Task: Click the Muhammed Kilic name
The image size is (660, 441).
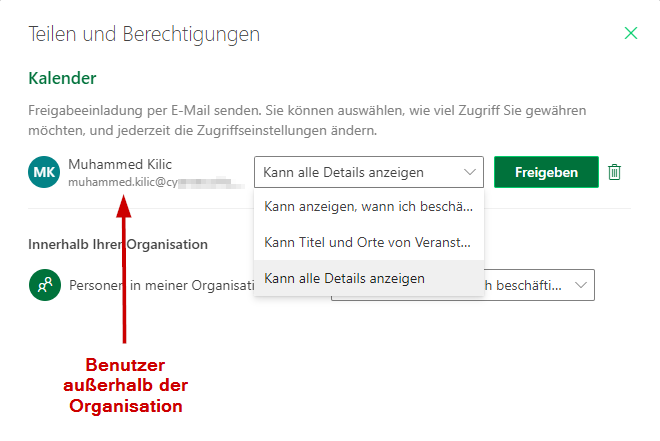Action: [x=120, y=164]
